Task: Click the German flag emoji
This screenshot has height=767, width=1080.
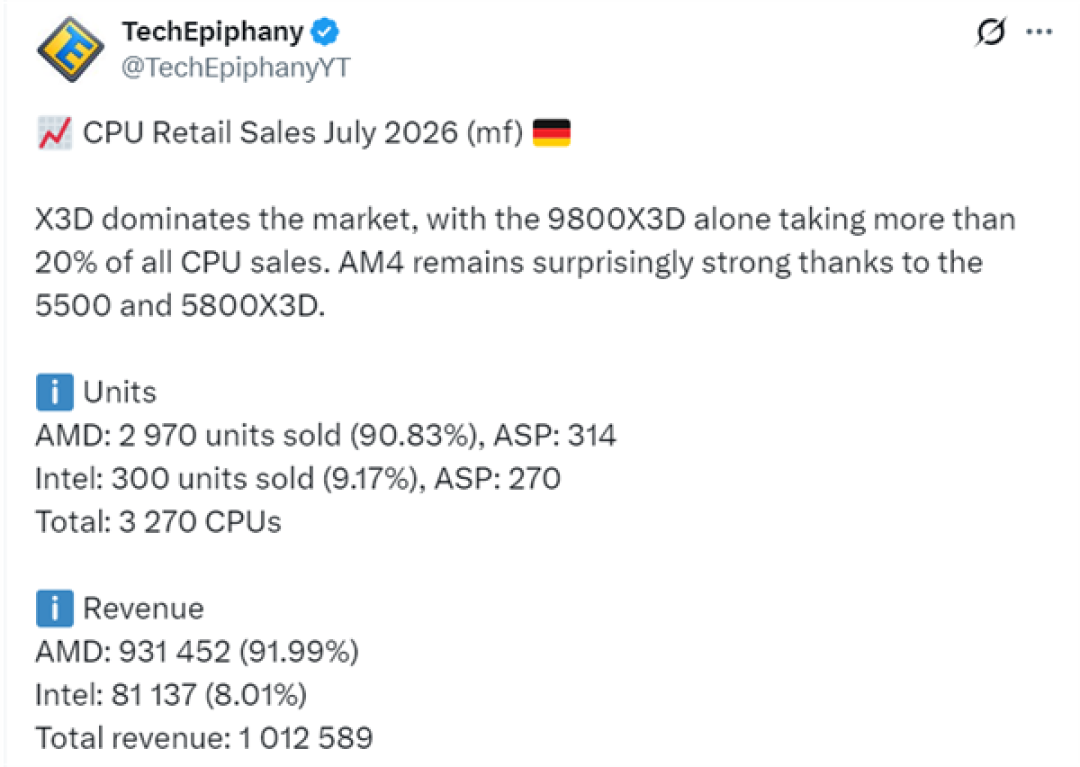Action: point(552,133)
